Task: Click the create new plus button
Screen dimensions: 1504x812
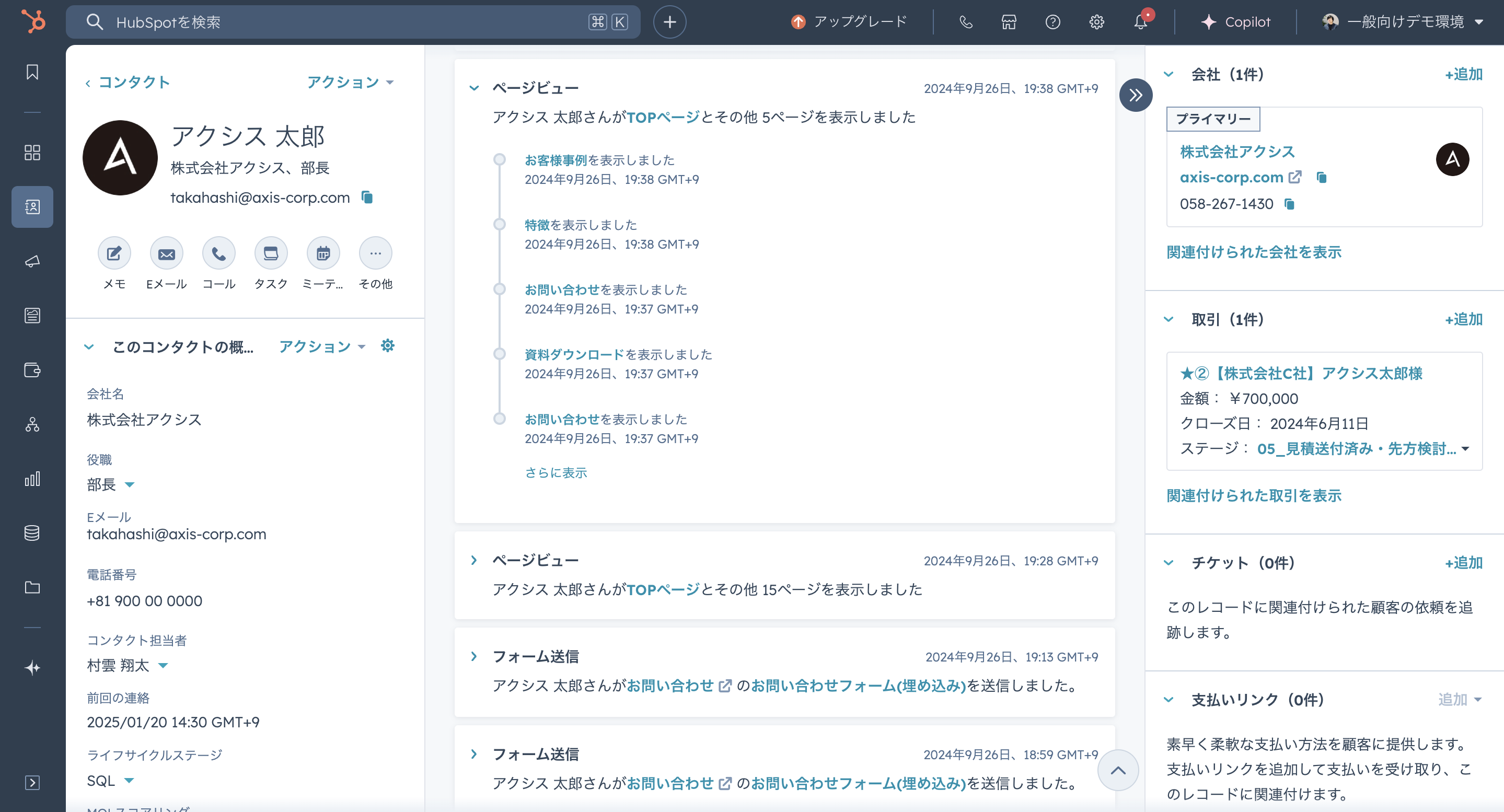Action: (x=669, y=22)
